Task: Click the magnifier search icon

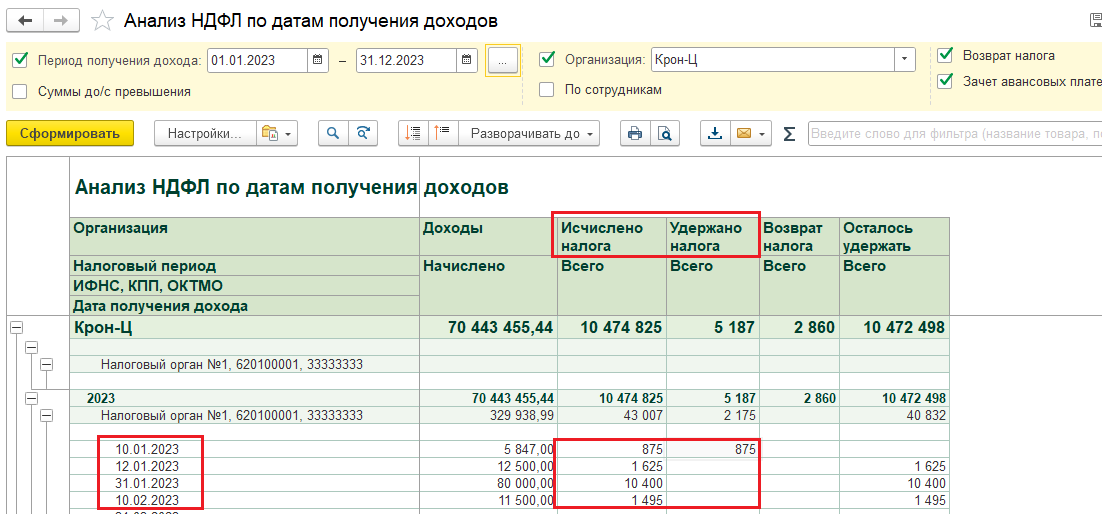Action: 333,133
